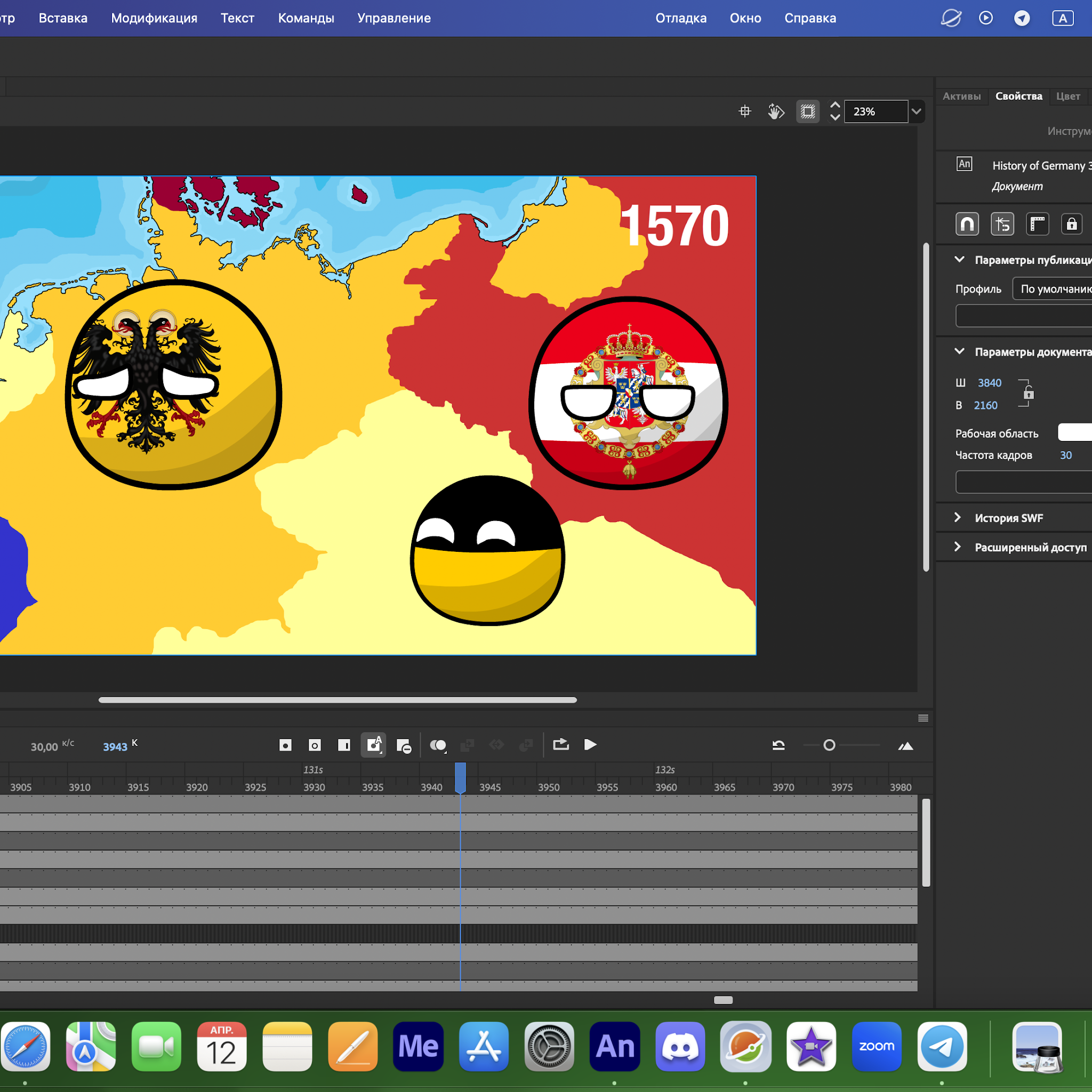1092x1092 pixels.
Task: Switch to the Активы tab
Action: [x=961, y=96]
